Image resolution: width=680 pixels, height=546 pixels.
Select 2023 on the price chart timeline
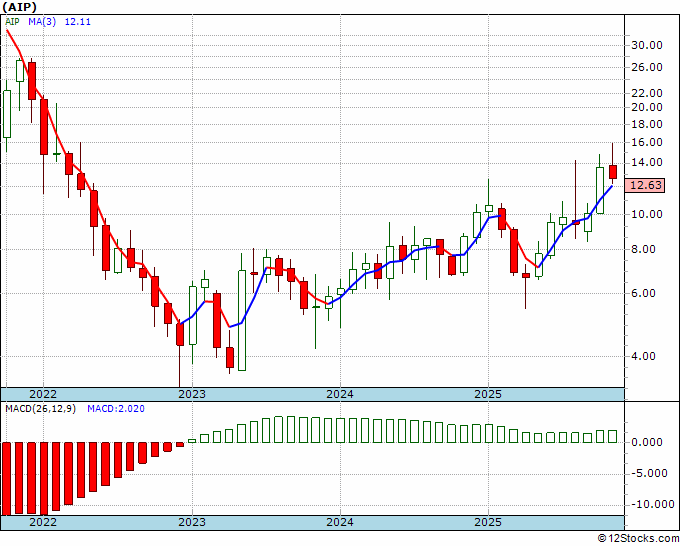click(x=192, y=394)
